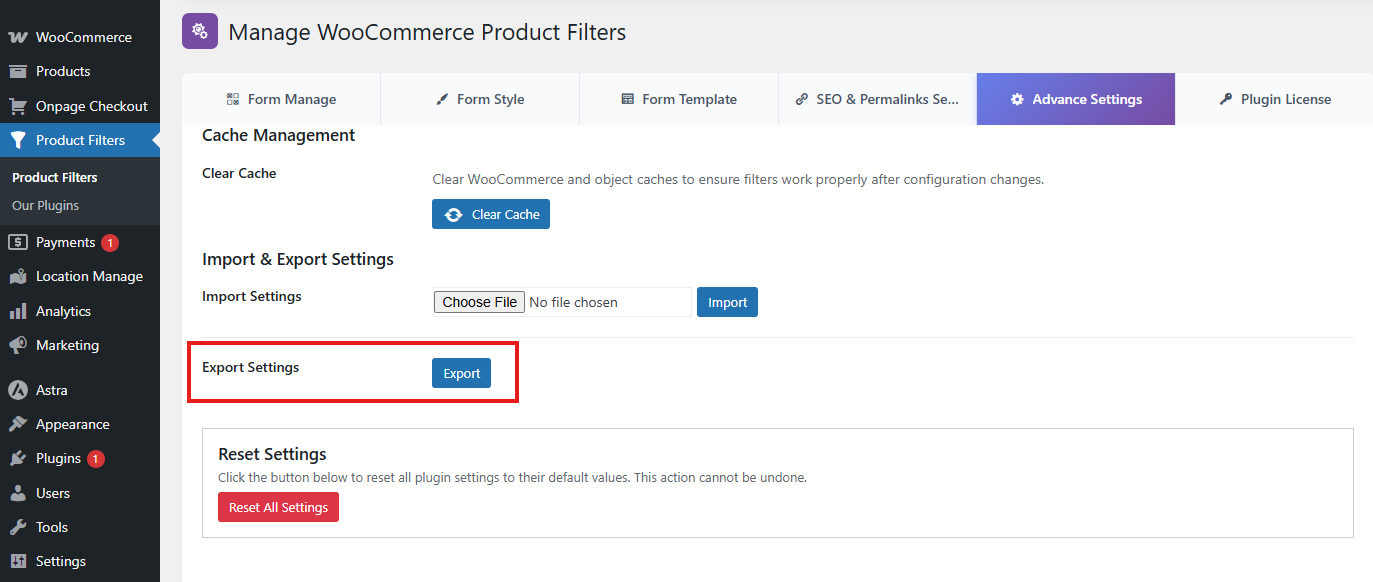
Task: Click the Plugins plug icon
Action: point(18,458)
